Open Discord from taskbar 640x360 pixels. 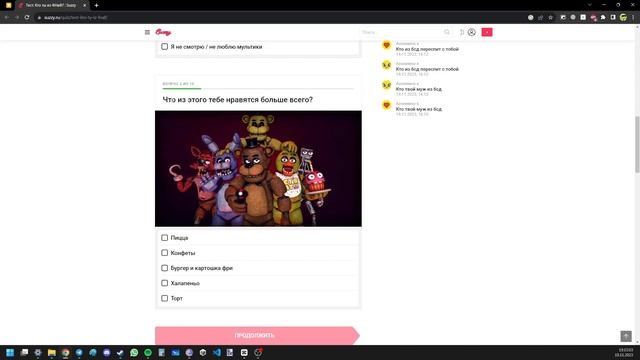(x=107, y=352)
